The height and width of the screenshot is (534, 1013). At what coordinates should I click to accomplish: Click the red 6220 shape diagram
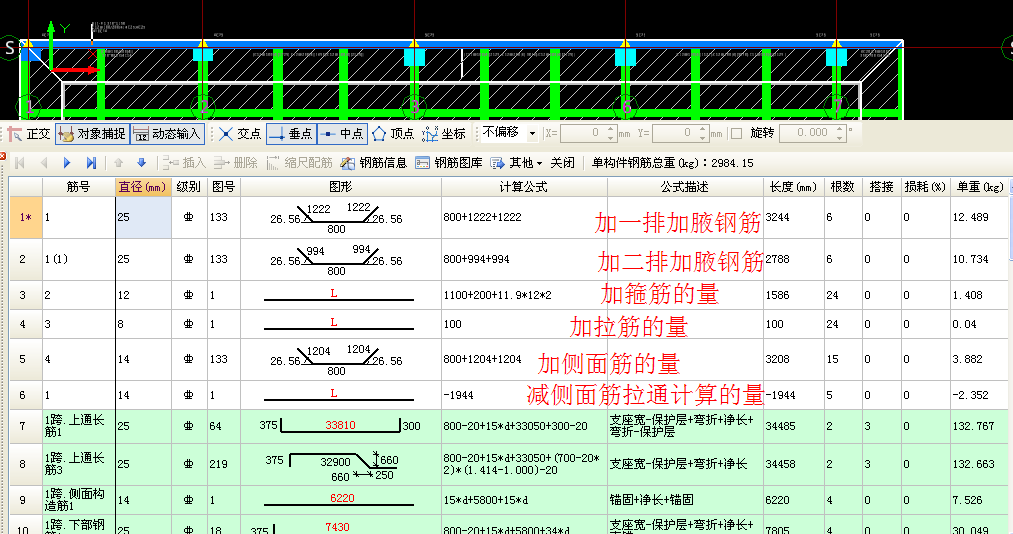coord(340,500)
